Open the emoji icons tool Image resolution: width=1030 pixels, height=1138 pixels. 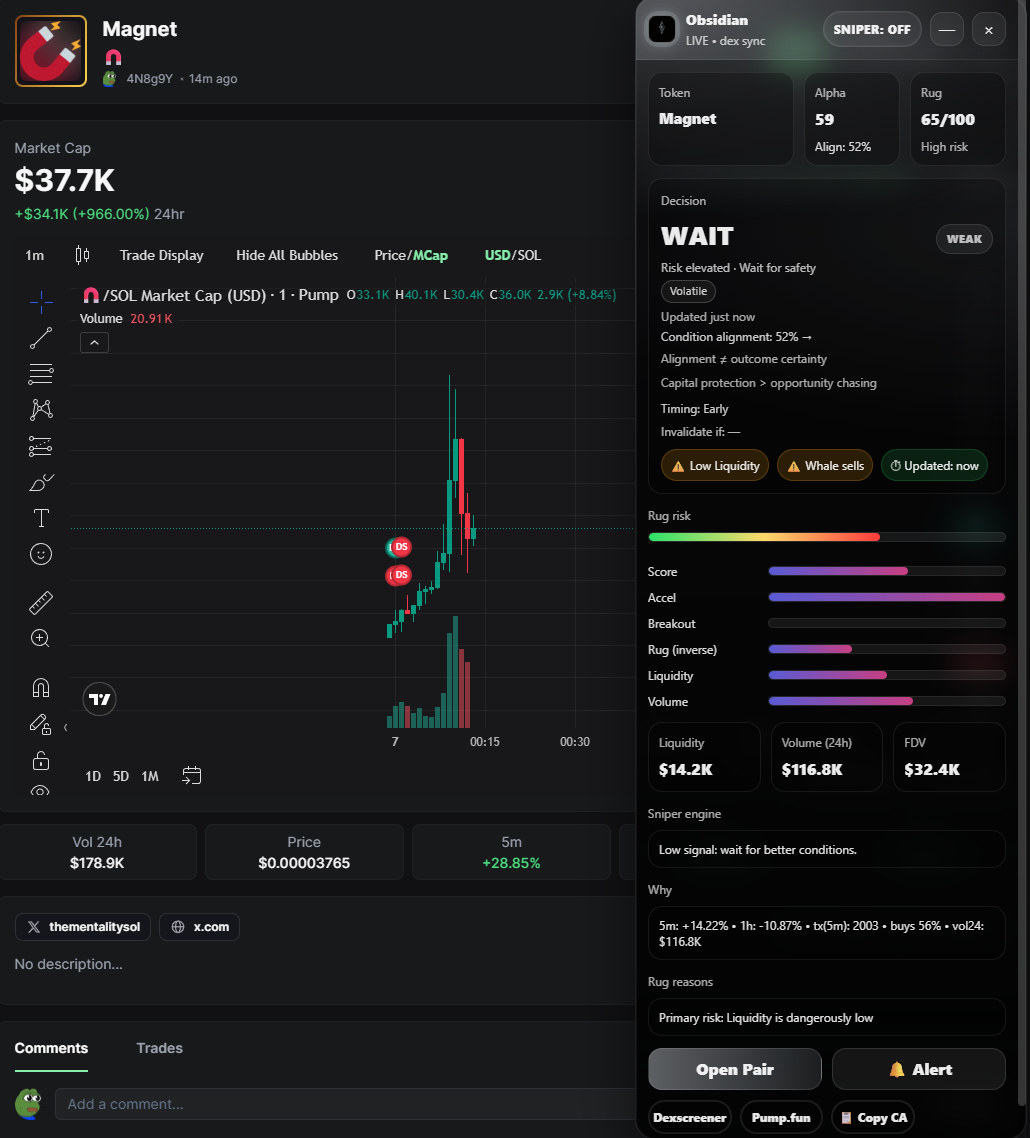pyautogui.click(x=41, y=554)
